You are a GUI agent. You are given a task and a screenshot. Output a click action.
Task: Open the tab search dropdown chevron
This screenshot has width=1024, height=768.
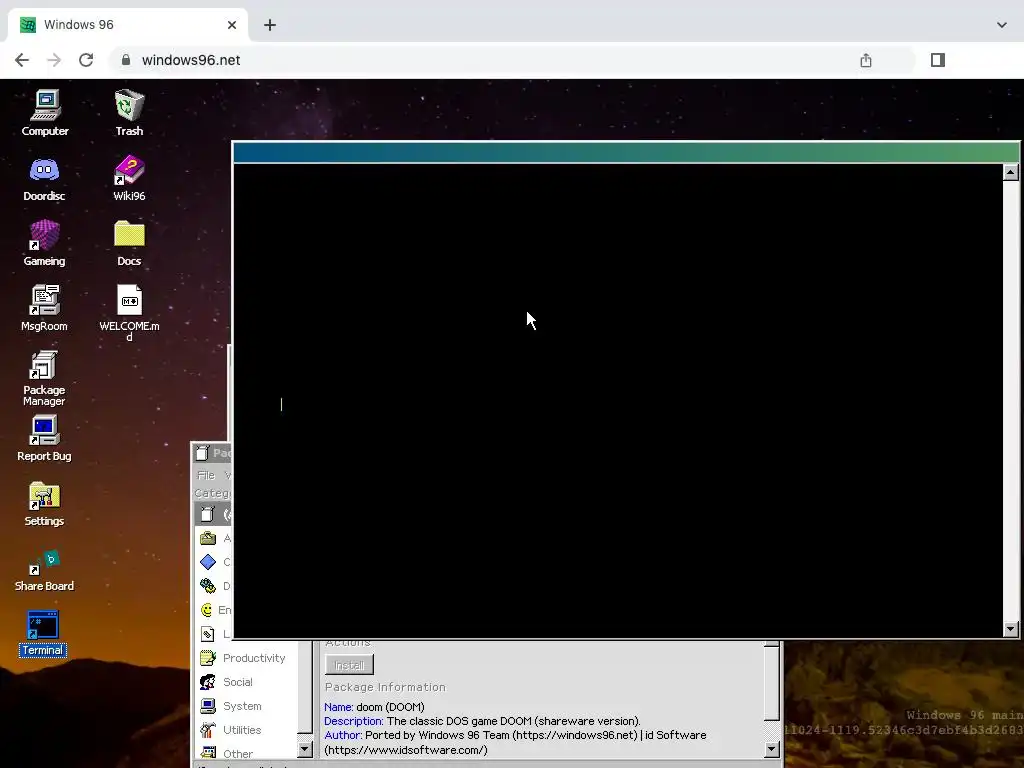tap(1002, 25)
